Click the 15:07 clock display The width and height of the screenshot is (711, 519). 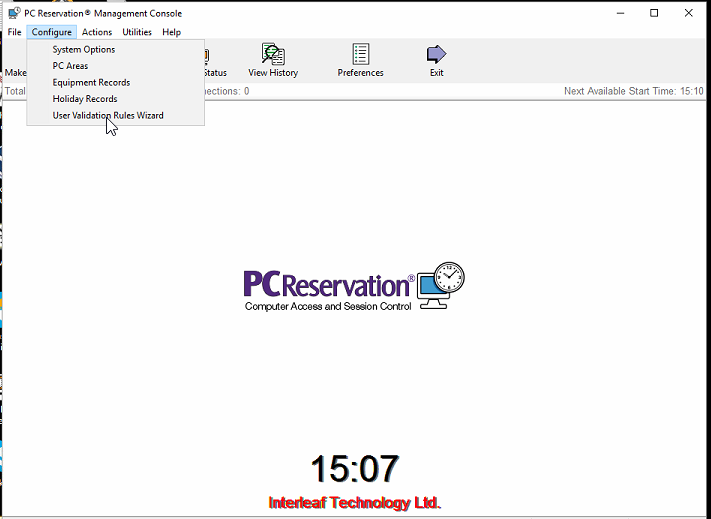[355, 468]
